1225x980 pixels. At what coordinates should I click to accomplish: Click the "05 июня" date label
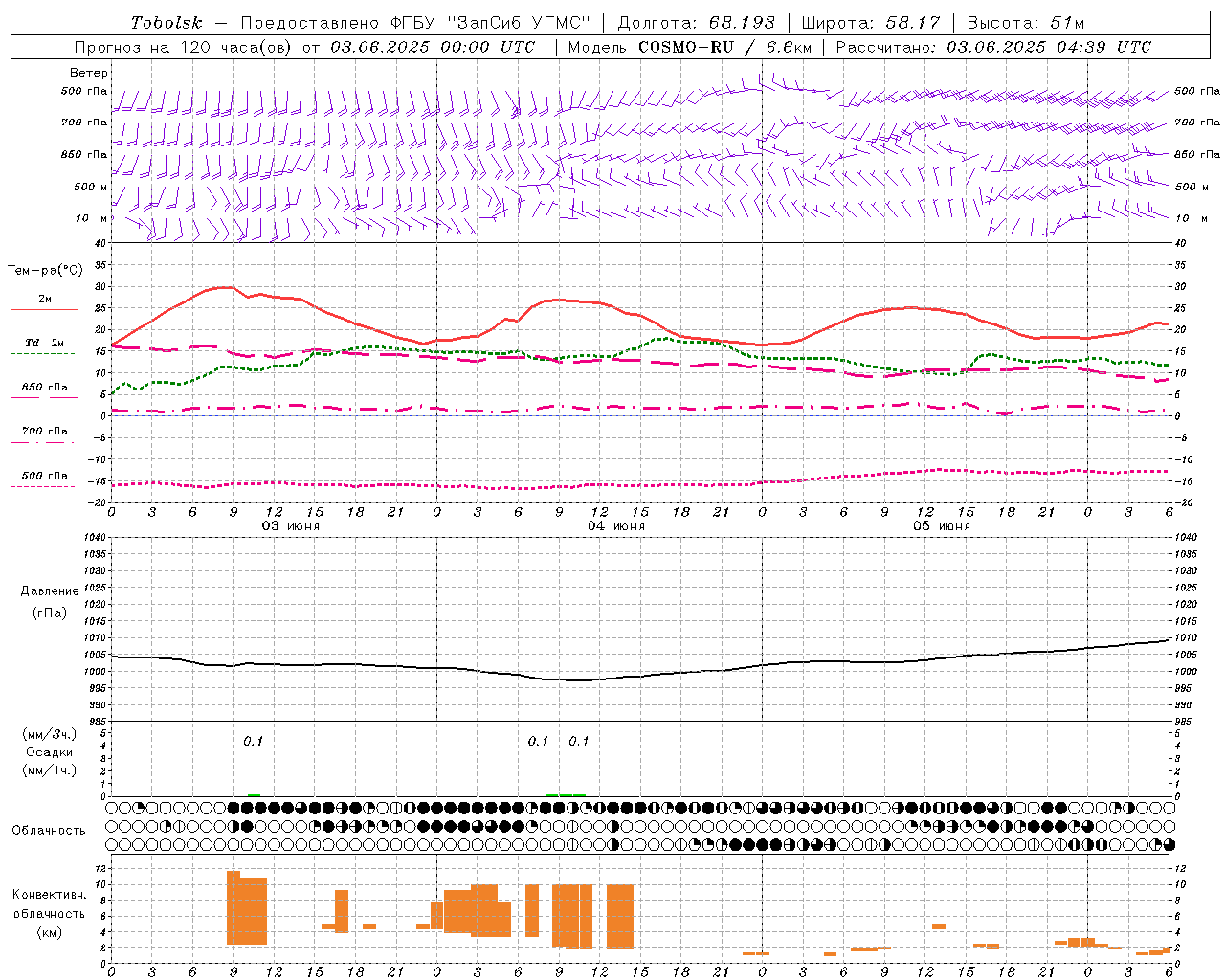coord(942,526)
